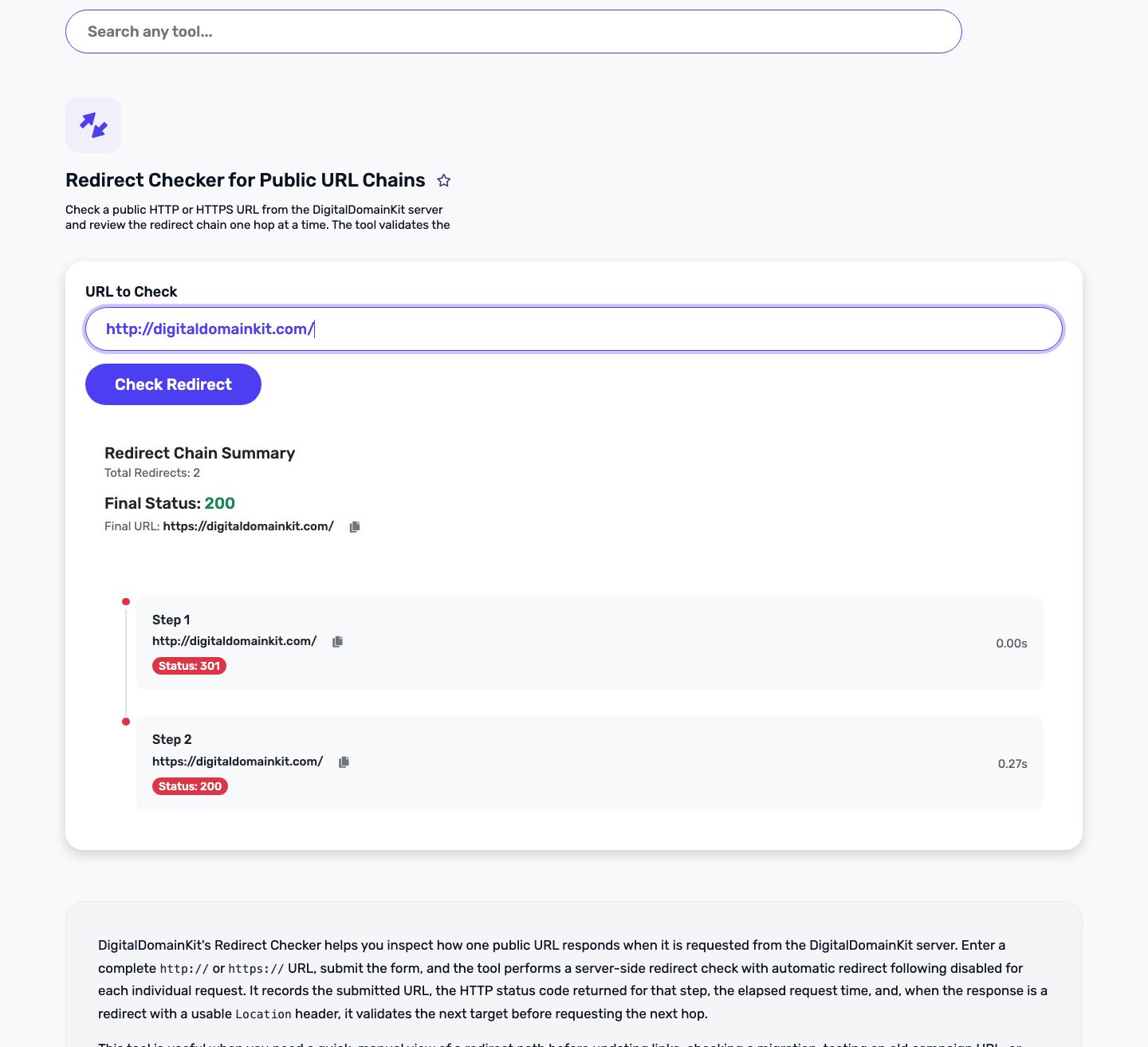Click the Status: 200 badge in Step 2
The width and height of the screenshot is (1148, 1047).
click(x=190, y=786)
